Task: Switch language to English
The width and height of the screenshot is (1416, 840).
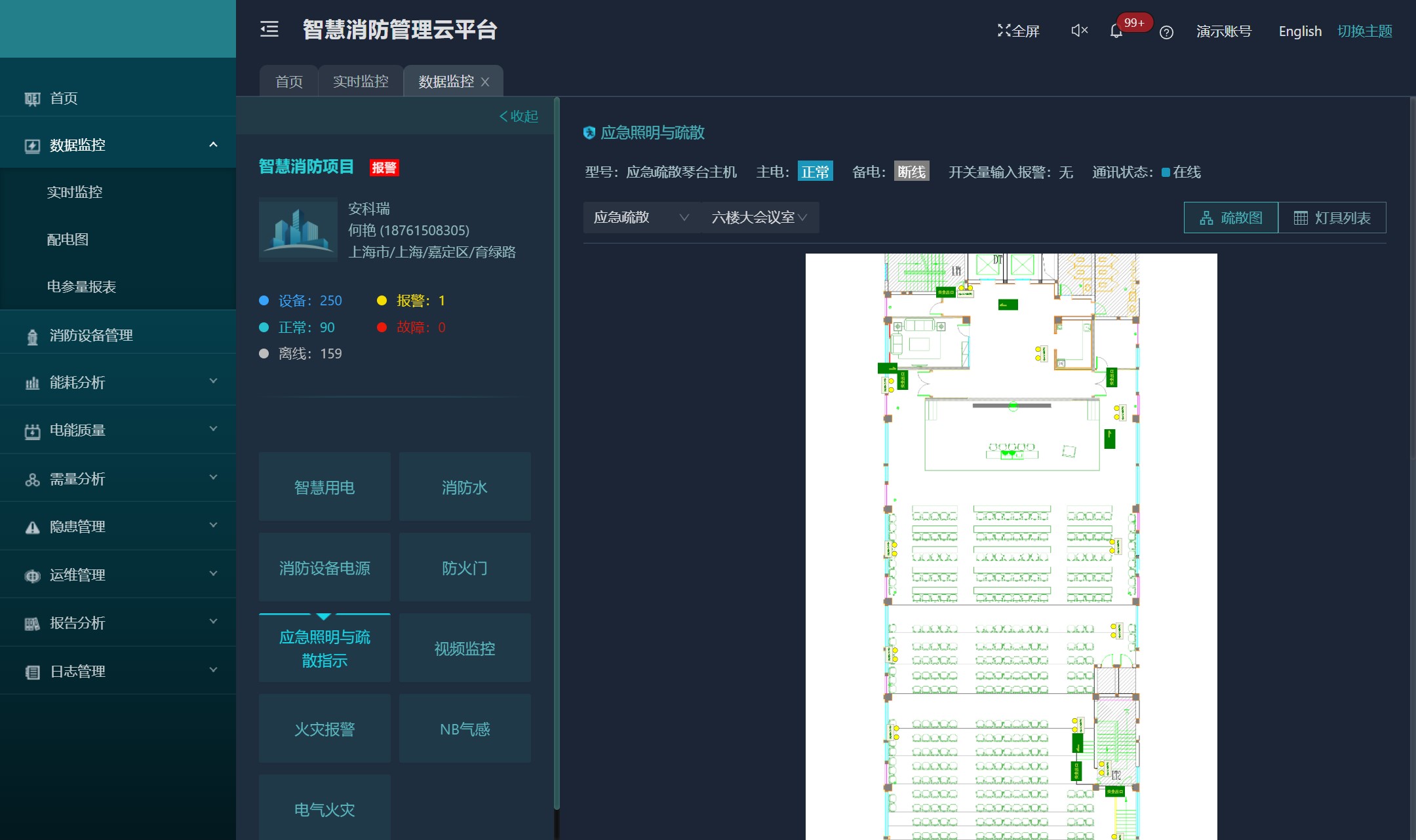Action: tap(1299, 31)
